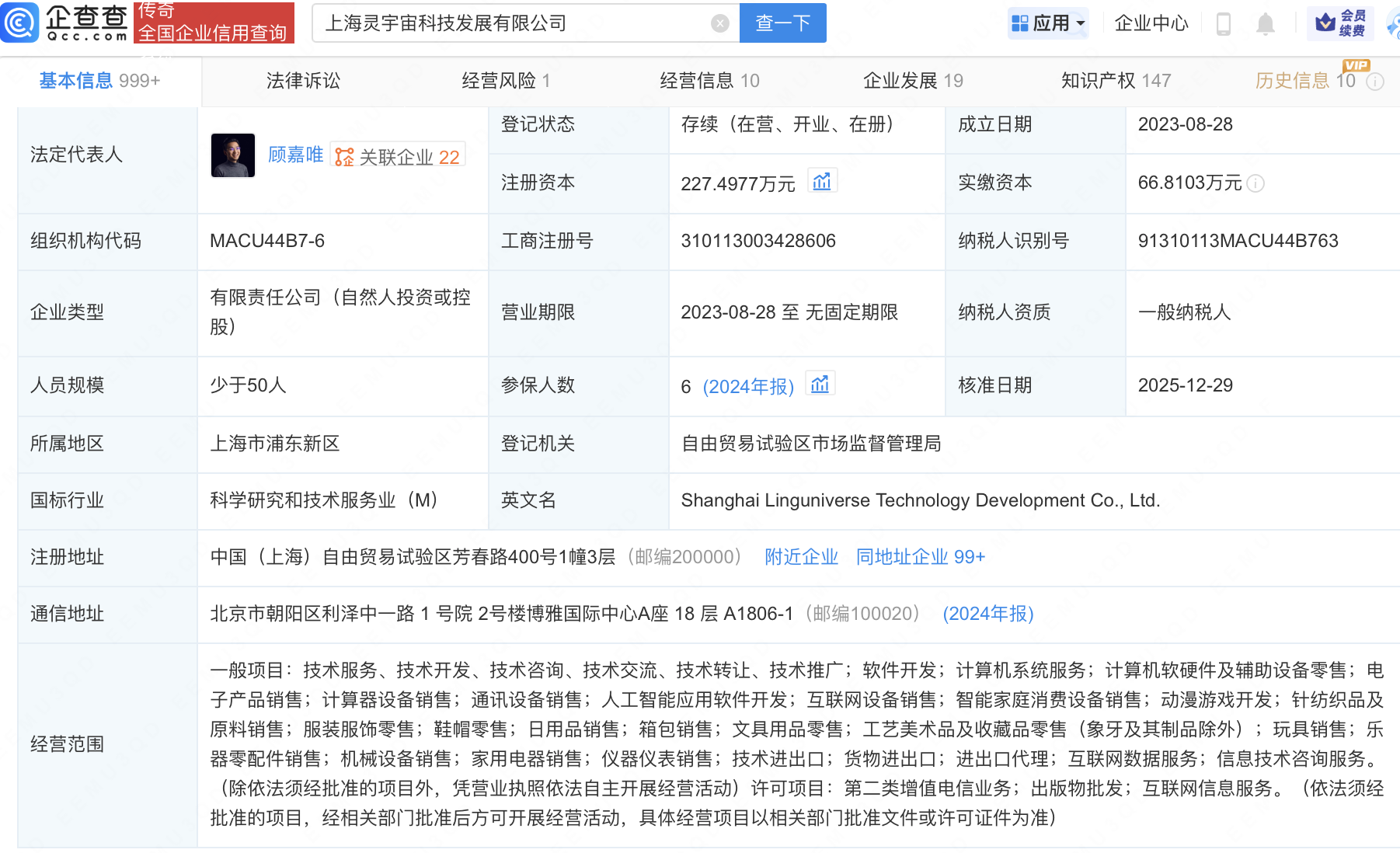Expand the 应用 dropdown menu
Viewport: 1400px width, 853px height.
coord(1048,23)
